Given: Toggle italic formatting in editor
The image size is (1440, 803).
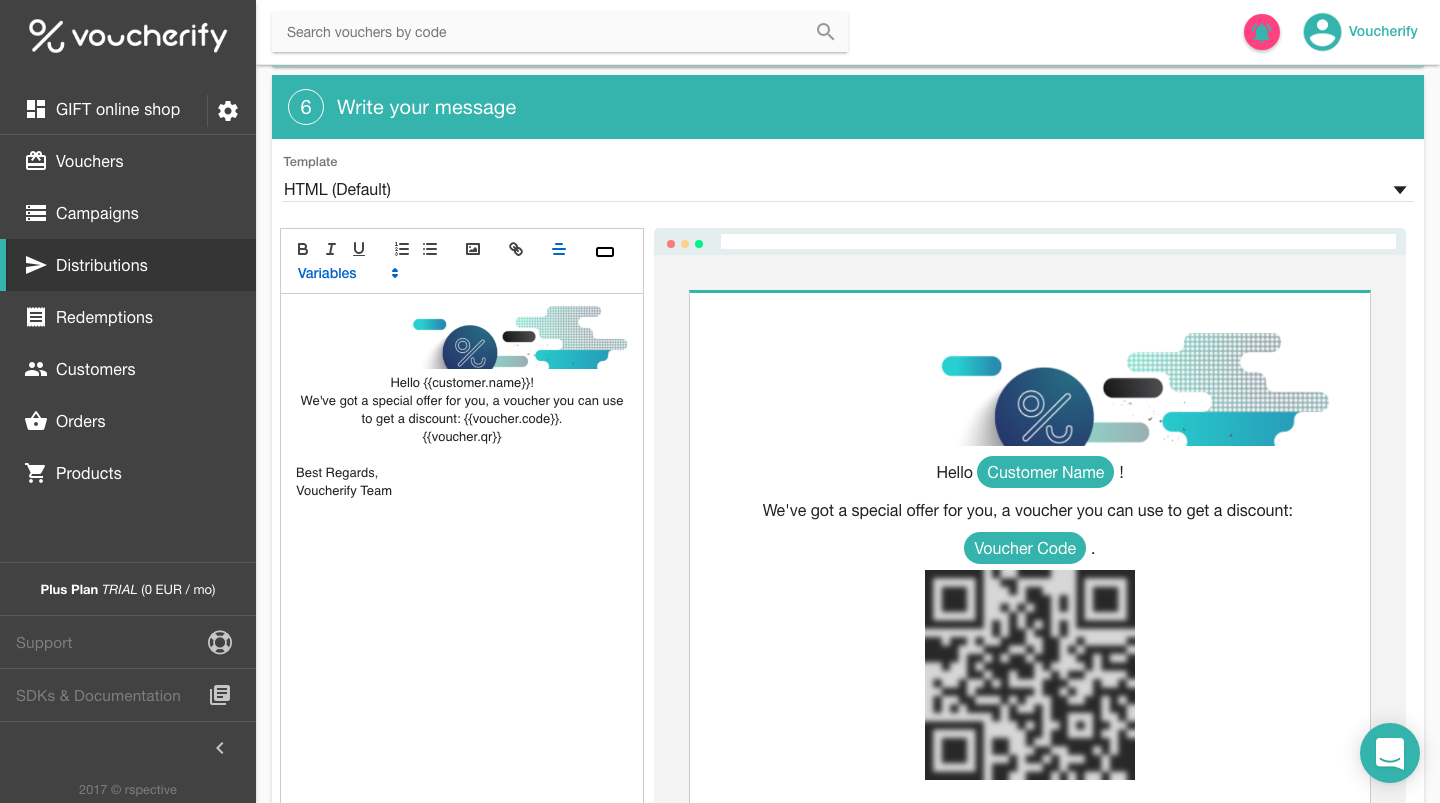Looking at the screenshot, I should click(x=331, y=249).
